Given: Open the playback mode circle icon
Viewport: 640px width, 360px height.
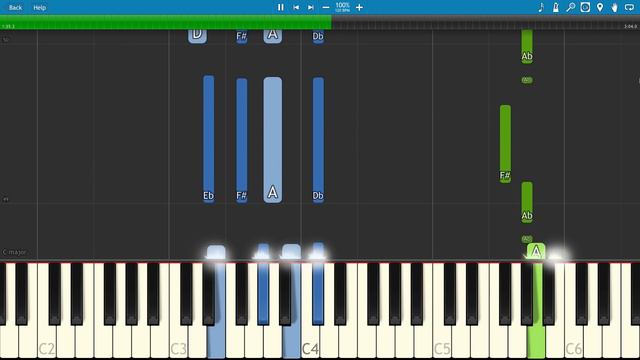Looking at the screenshot, I should point(585,7).
